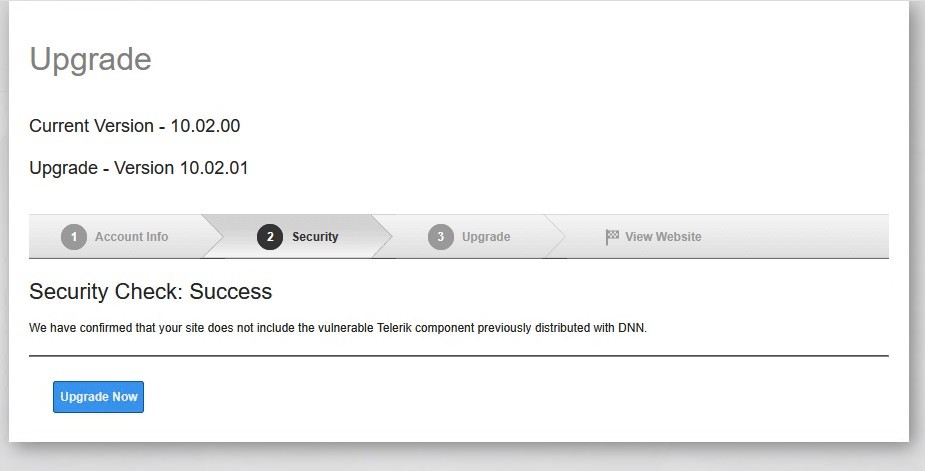Click the step 1 number circle
The height and width of the screenshot is (471, 925).
point(73,237)
